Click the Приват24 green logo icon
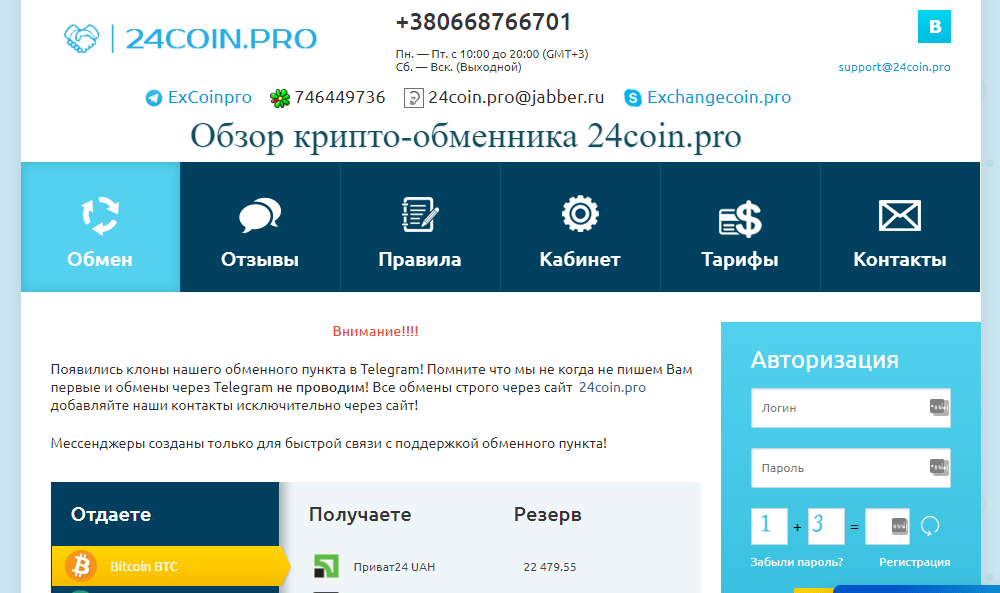The image size is (1000, 593). pos(326,566)
